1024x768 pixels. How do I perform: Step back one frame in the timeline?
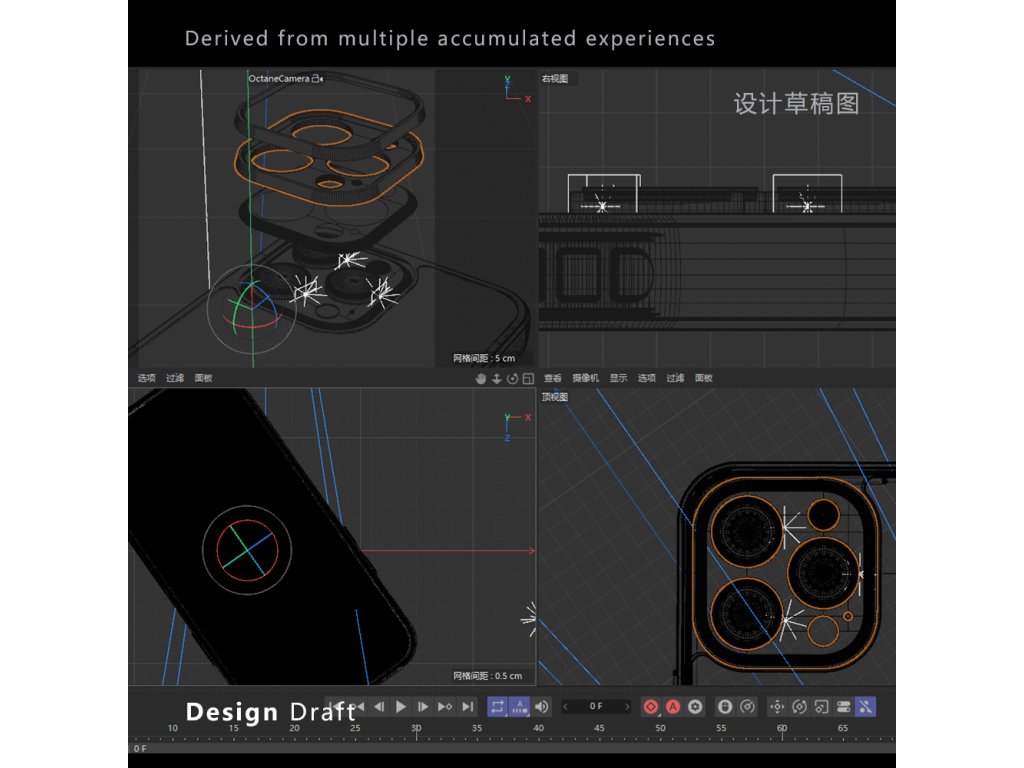pos(379,707)
